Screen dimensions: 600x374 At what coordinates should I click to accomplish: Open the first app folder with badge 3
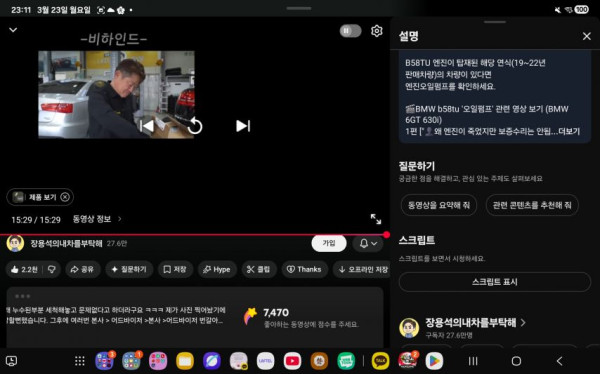pyautogui.click(x=104, y=361)
